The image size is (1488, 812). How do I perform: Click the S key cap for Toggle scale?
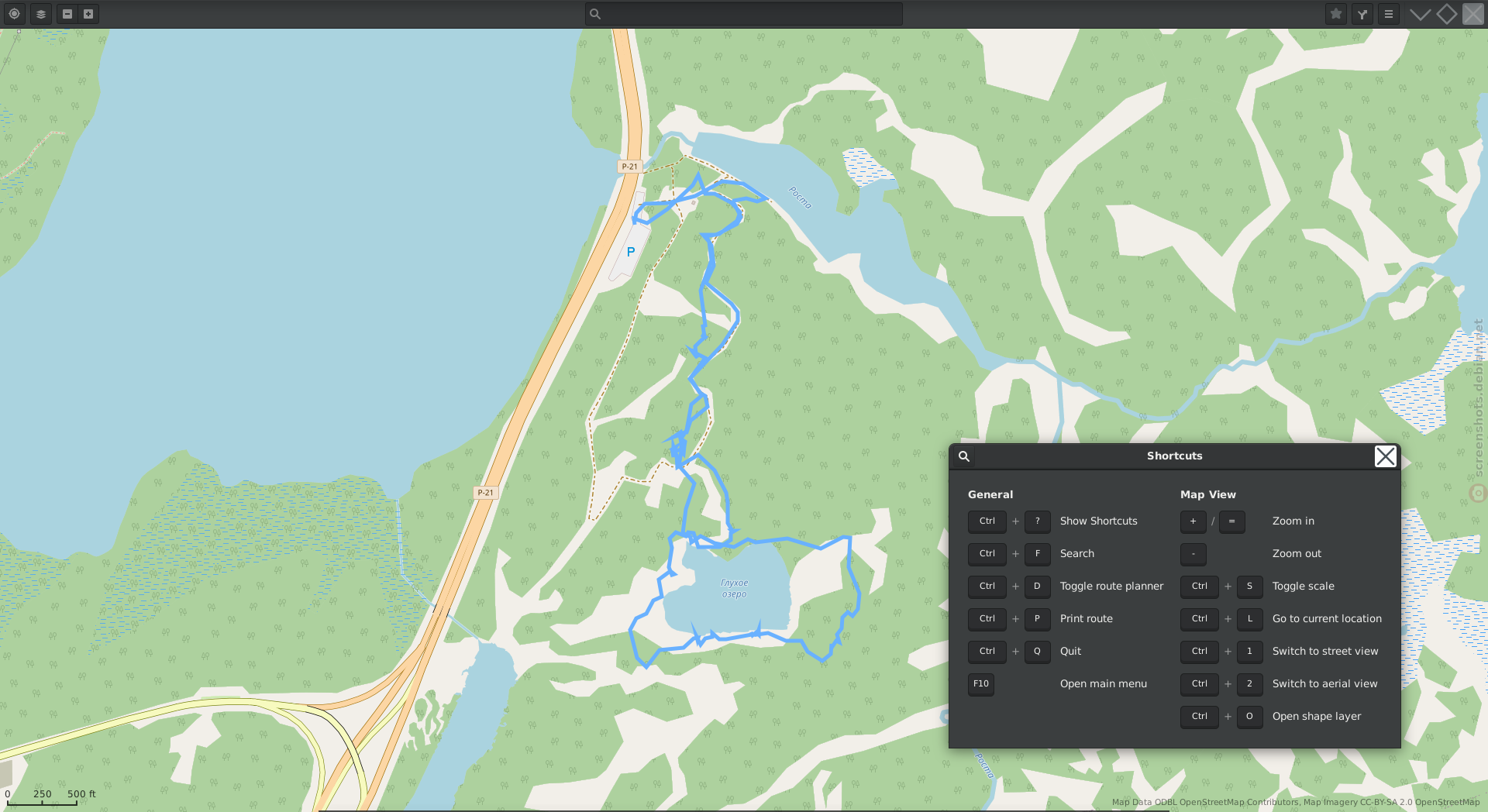pos(1250,587)
